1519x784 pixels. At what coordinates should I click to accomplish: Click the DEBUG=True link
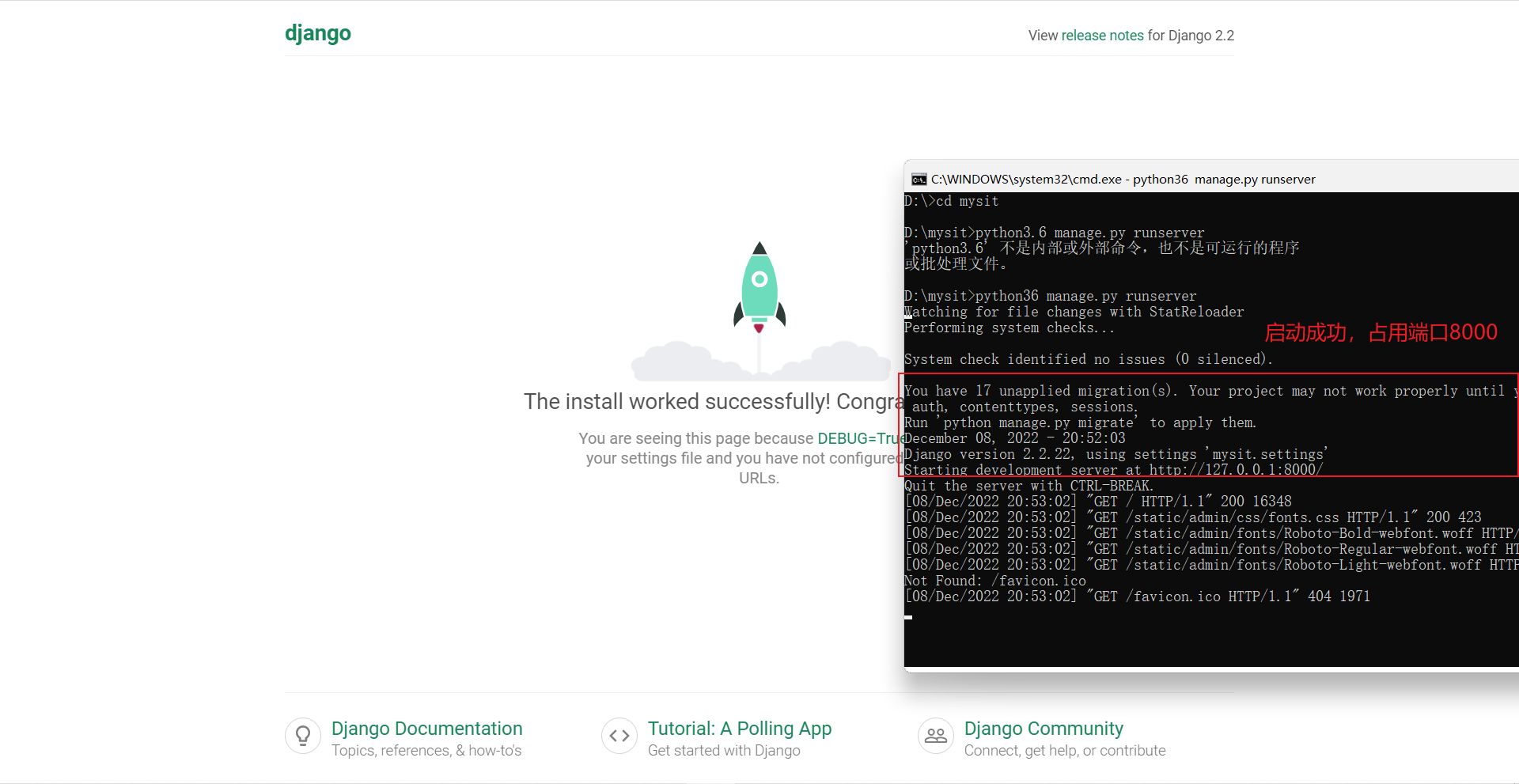click(861, 438)
